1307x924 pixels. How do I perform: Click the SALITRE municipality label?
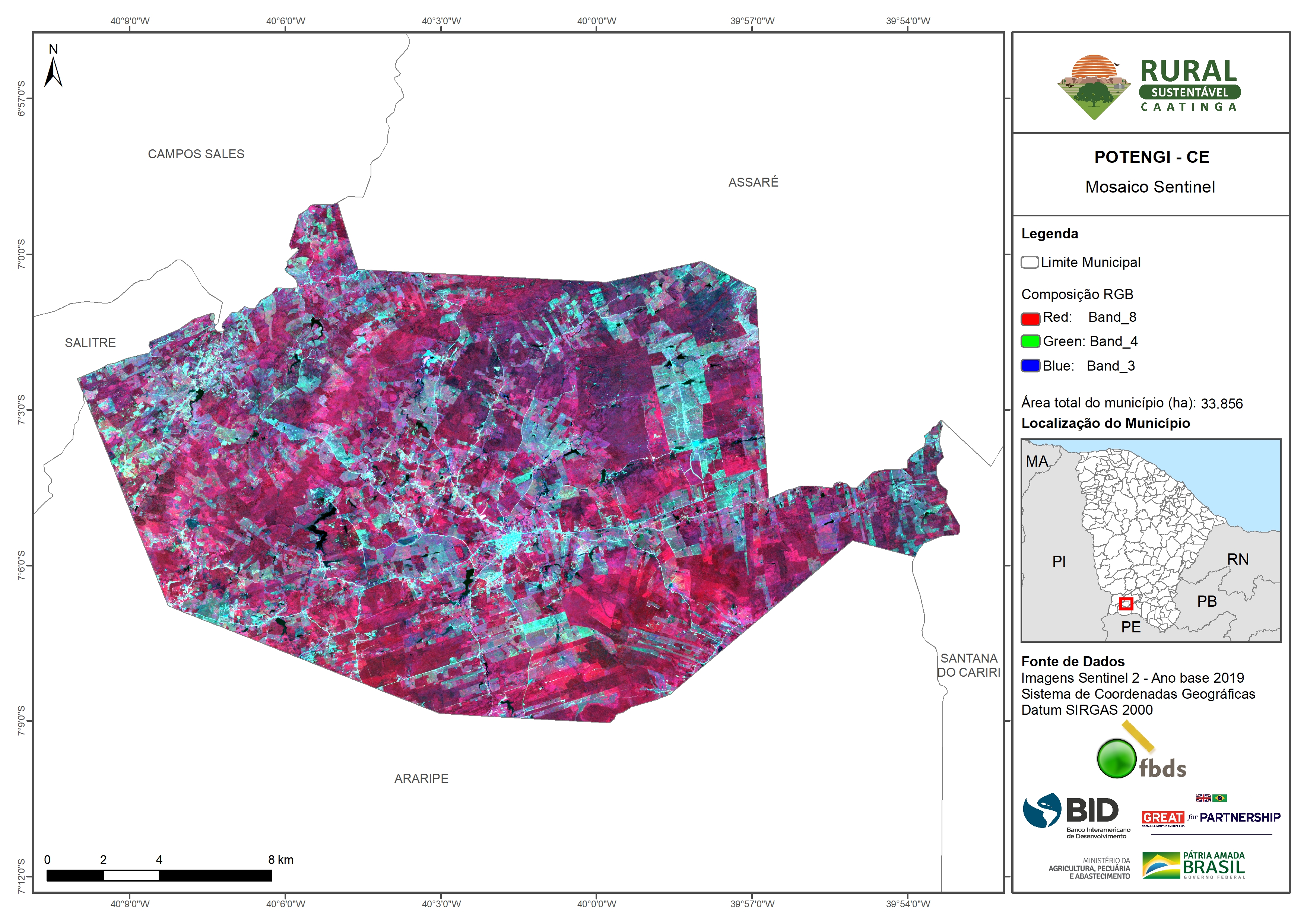click(x=90, y=343)
